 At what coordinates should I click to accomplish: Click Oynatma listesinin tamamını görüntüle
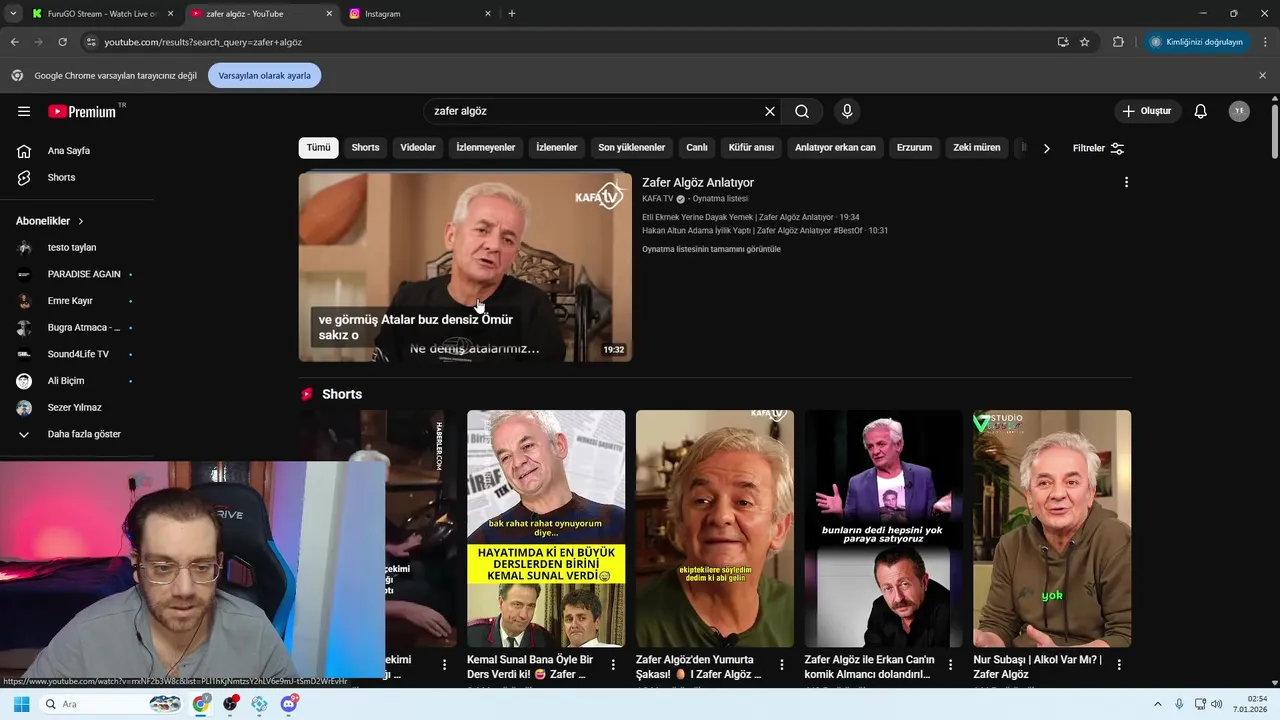tap(711, 249)
